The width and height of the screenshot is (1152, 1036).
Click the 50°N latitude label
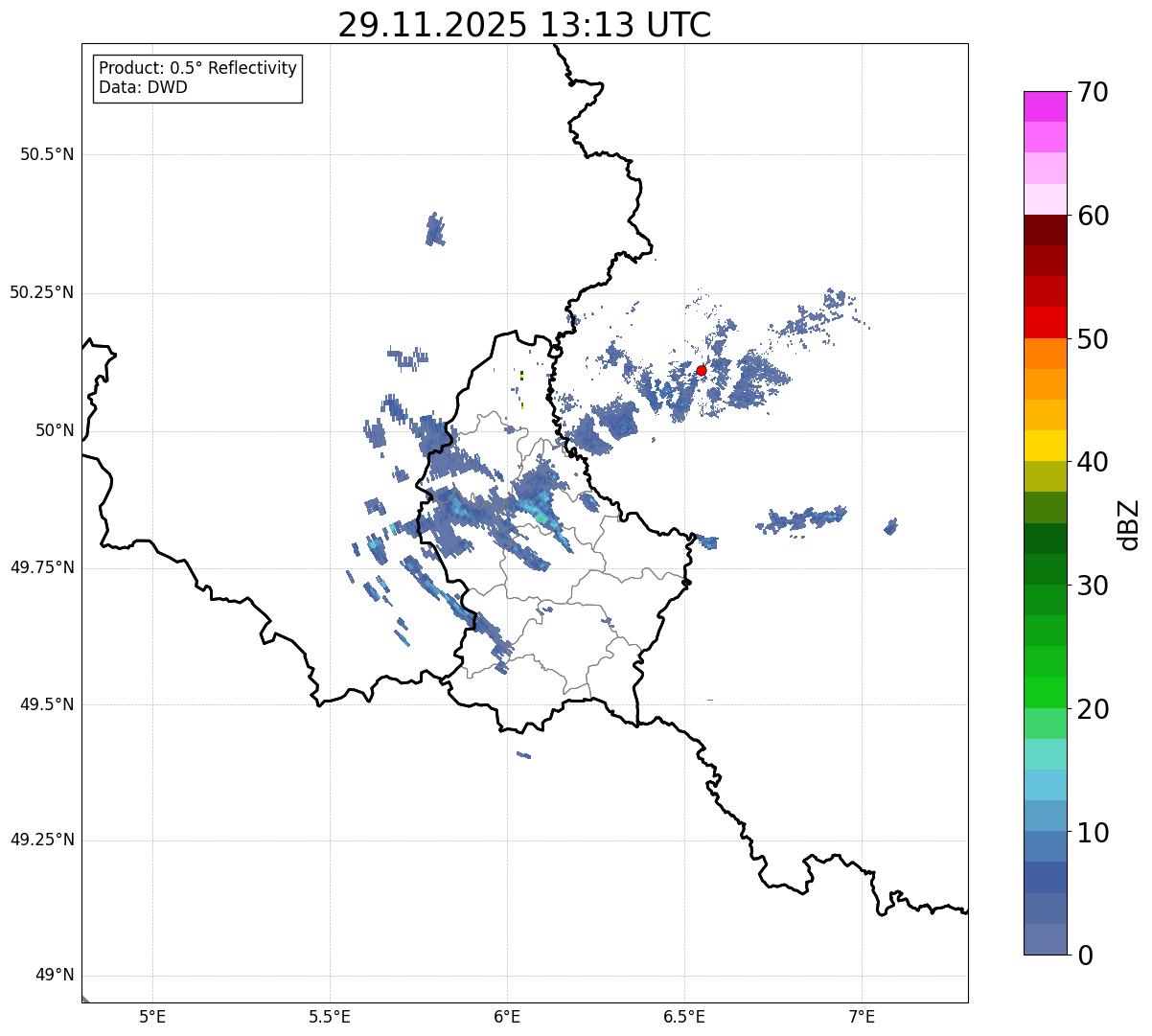point(55,430)
